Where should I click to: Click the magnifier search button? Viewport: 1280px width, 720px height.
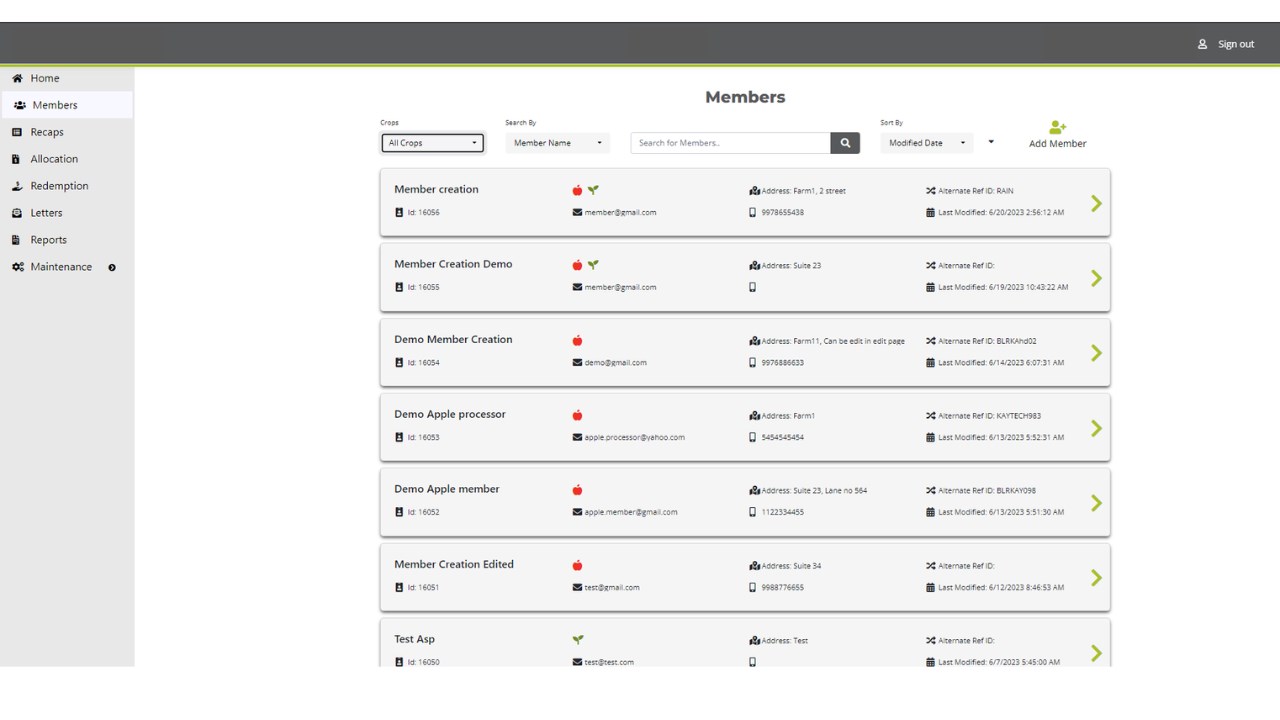[x=845, y=143]
